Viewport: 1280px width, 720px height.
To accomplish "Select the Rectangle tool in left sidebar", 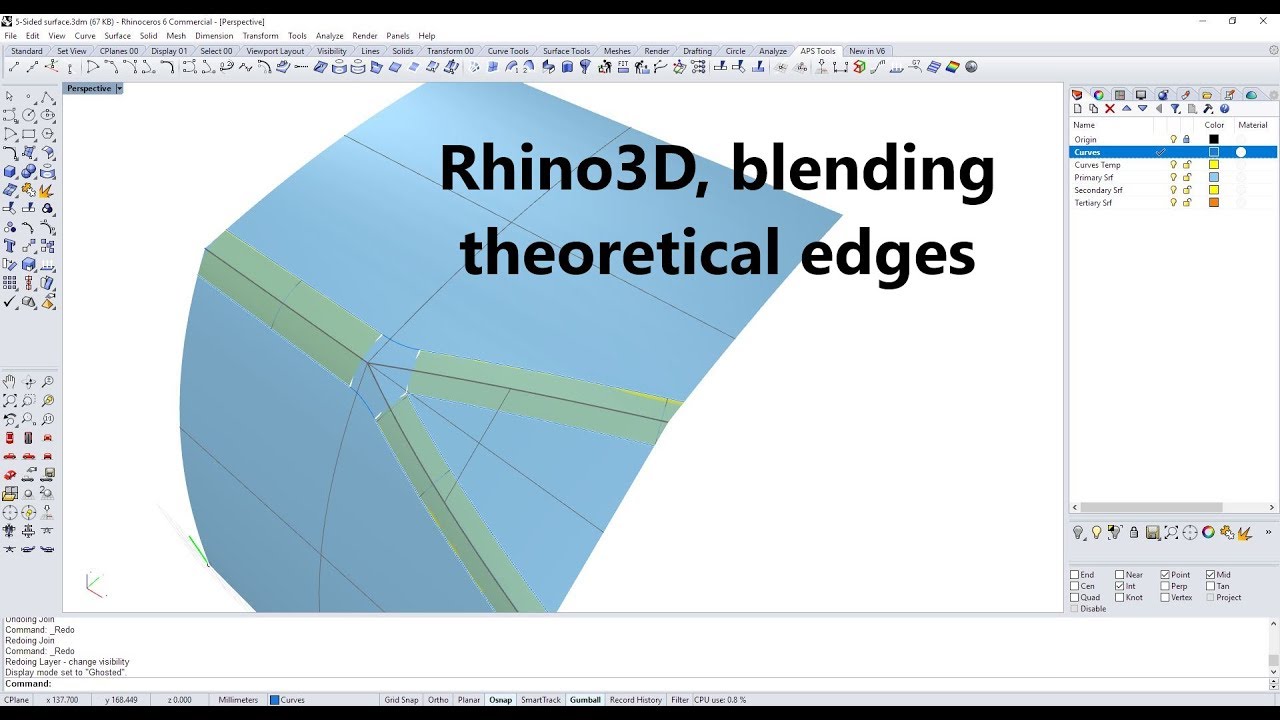I will tap(28, 134).
